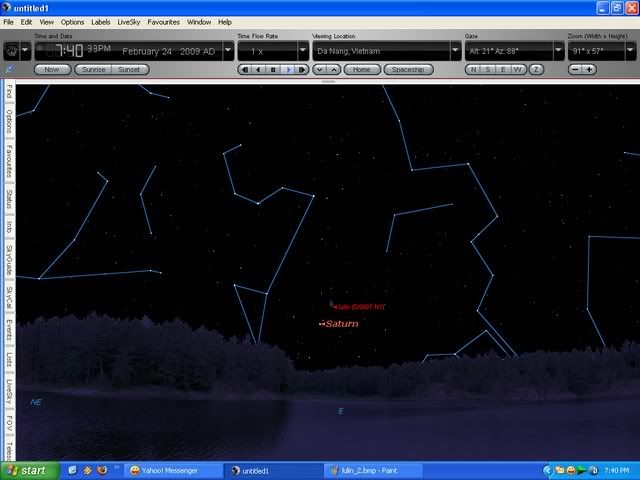
Task: Open the LiveSky menu
Action: tap(129, 21)
